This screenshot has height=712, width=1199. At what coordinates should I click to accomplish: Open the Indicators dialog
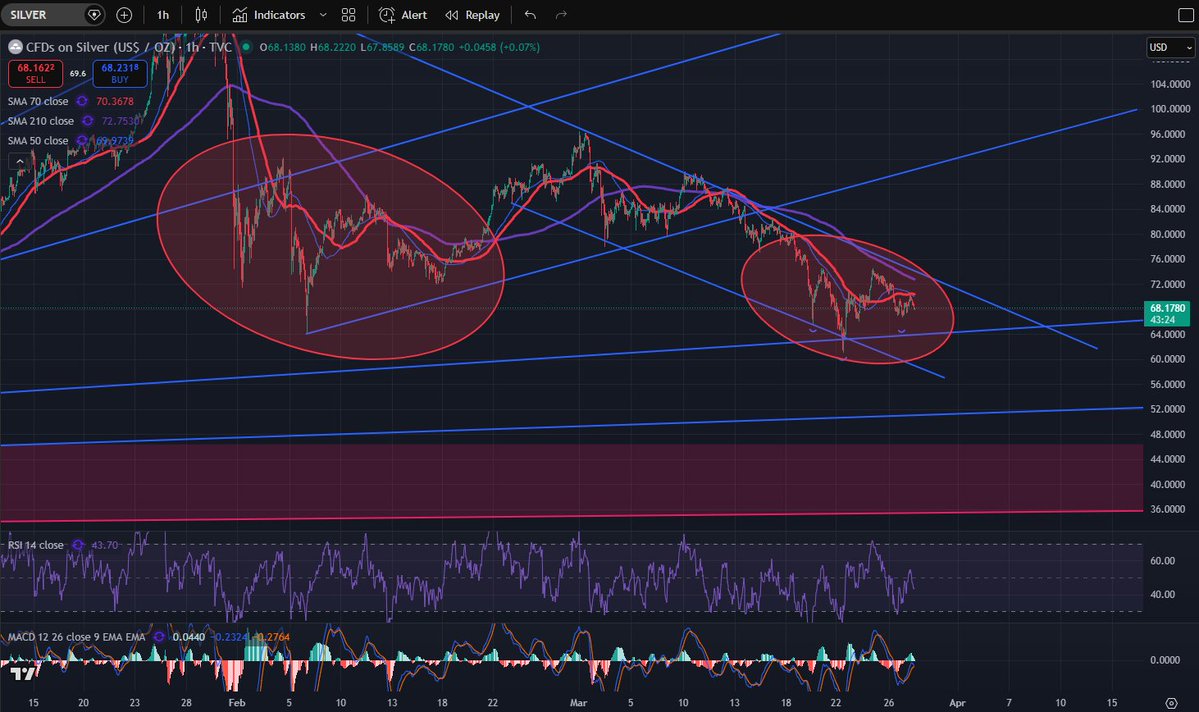coord(269,15)
